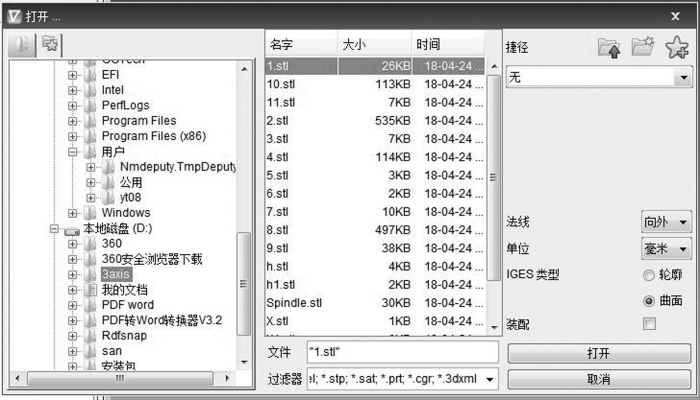Viewport: 700px width, 400px height.
Task: Select file 4.stl
Action: click(375, 157)
